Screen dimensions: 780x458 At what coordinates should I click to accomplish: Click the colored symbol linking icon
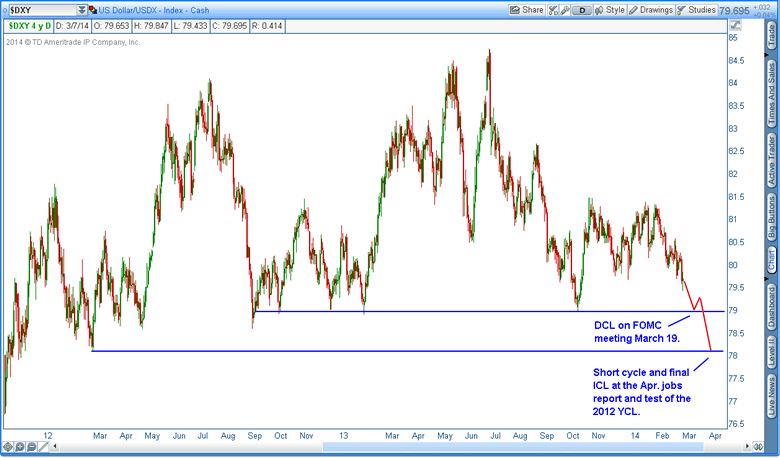click(93, 10)
